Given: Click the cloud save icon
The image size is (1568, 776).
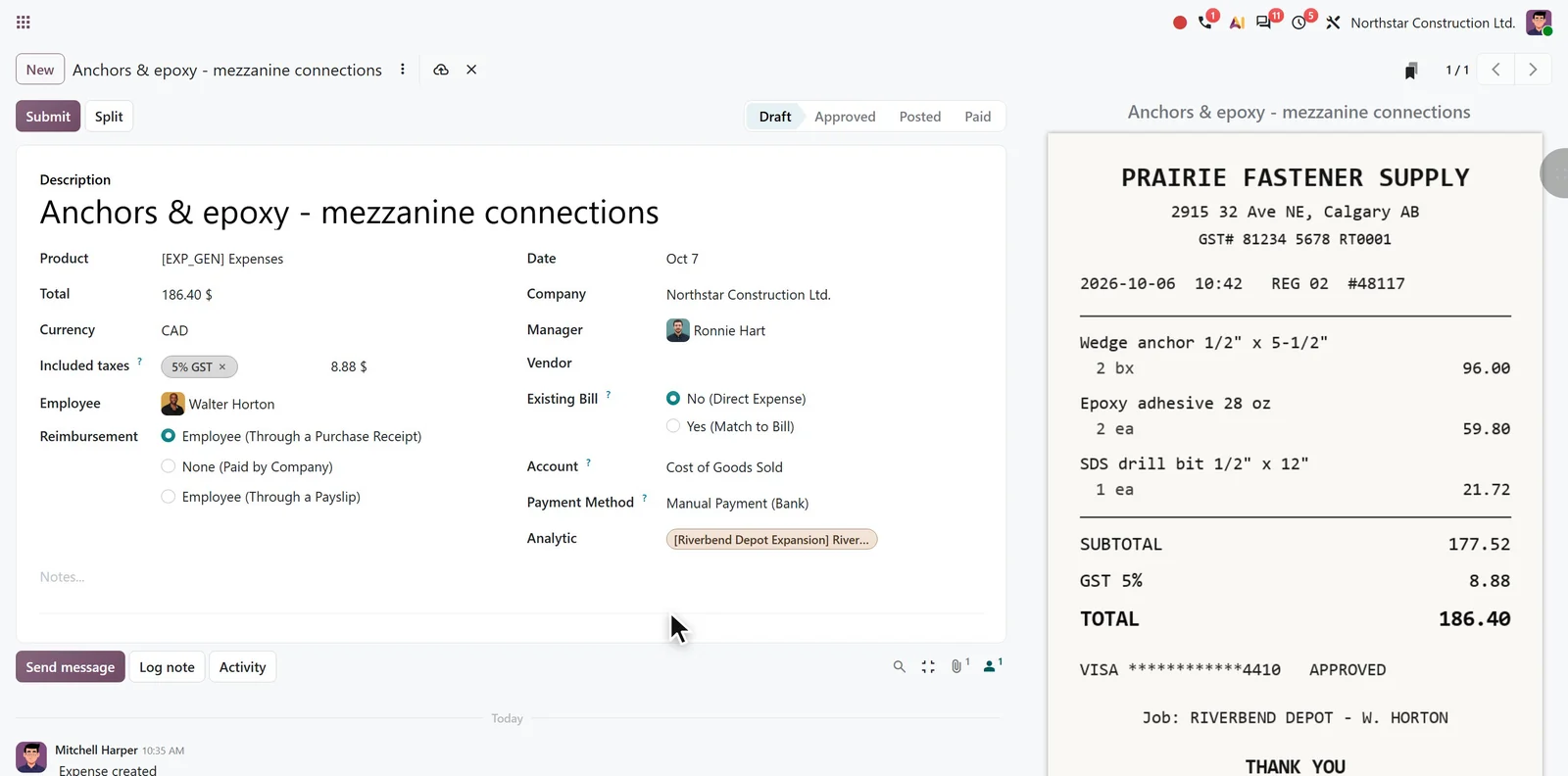Looking at the screenshot, I should [x=441, y=70].
